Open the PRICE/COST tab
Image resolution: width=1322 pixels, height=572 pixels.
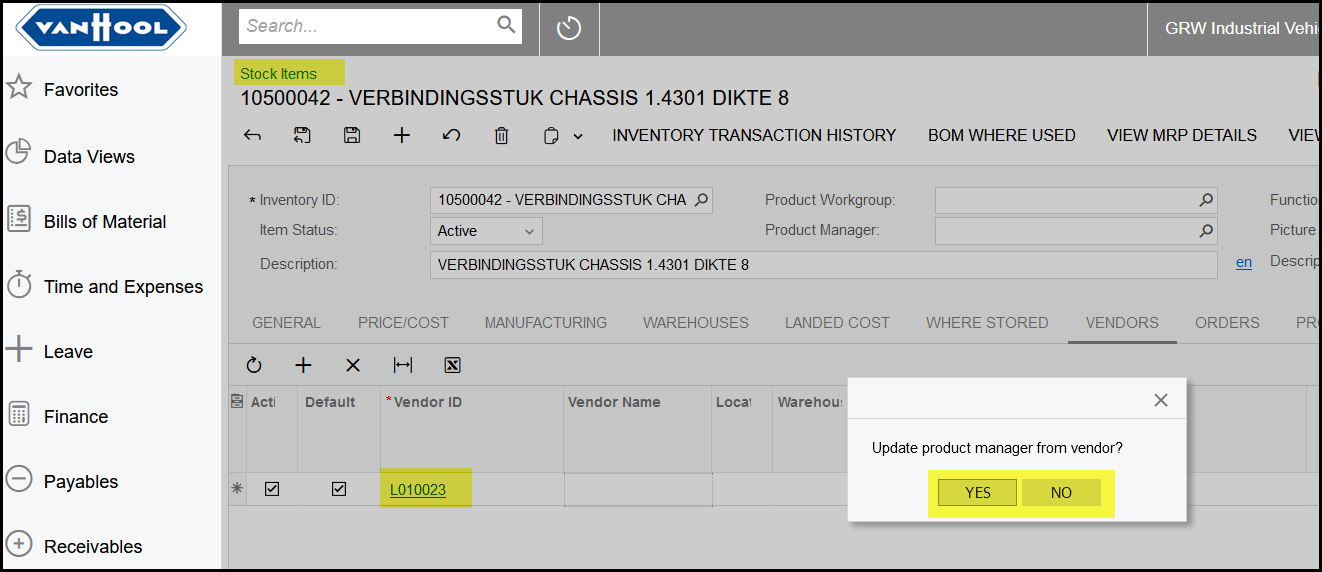pyautogui.click(x=403, y=323)
